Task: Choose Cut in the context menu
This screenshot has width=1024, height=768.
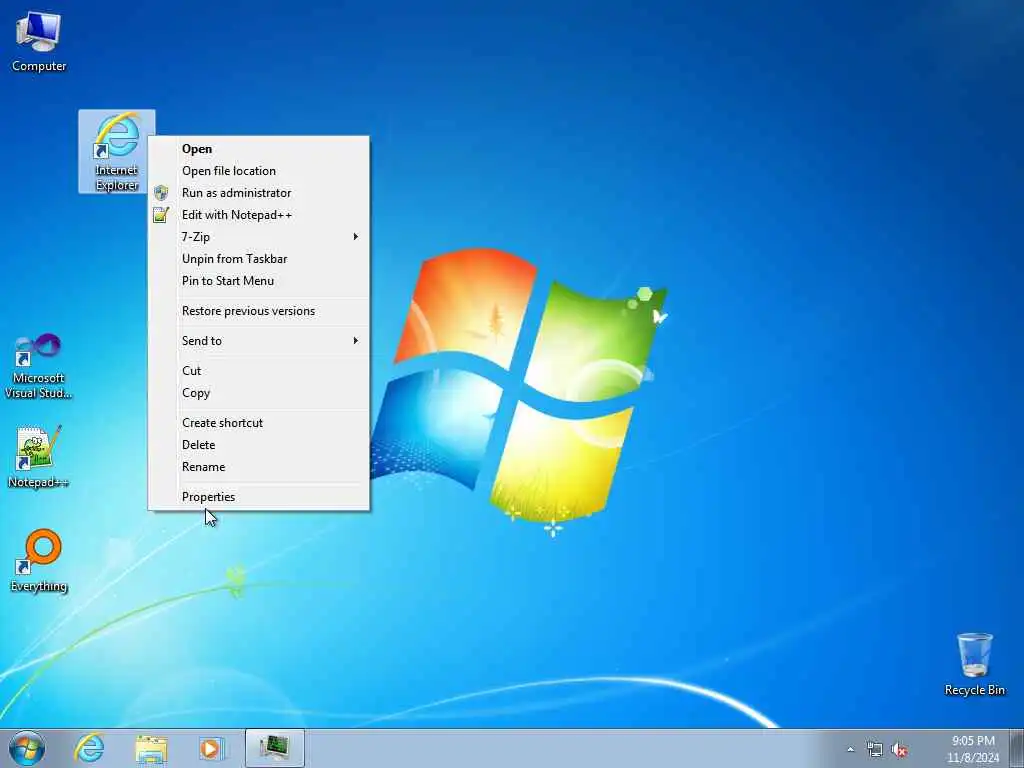Action: (259, 371)
